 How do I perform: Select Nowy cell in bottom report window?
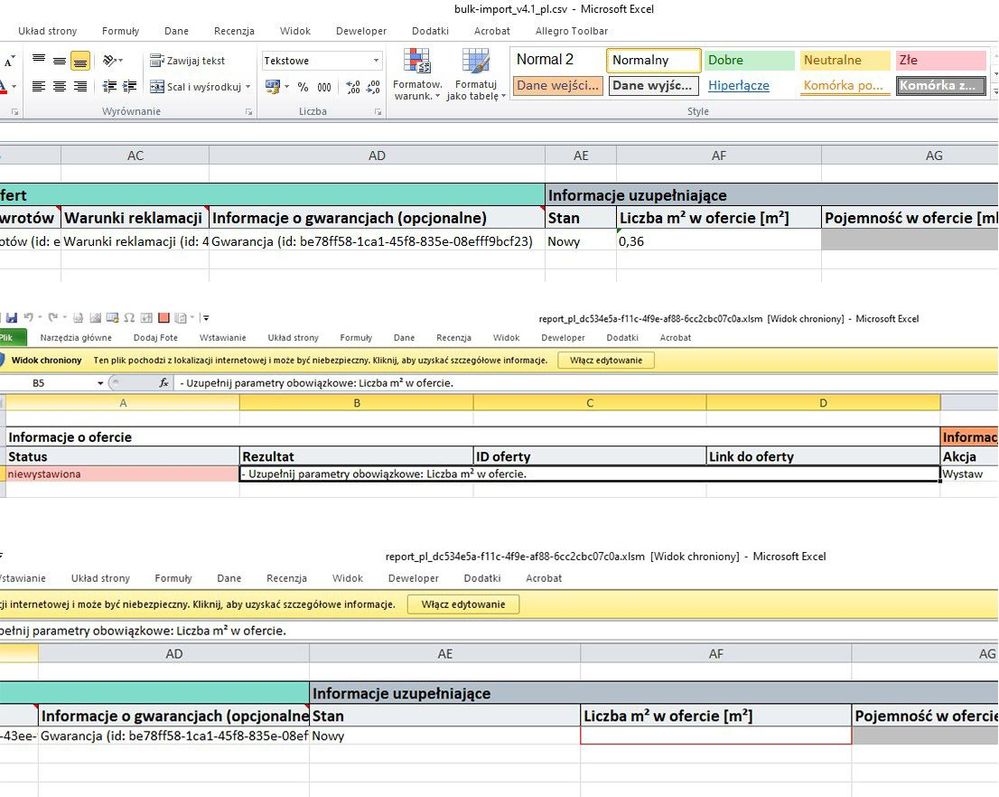(x=445, y=736)
